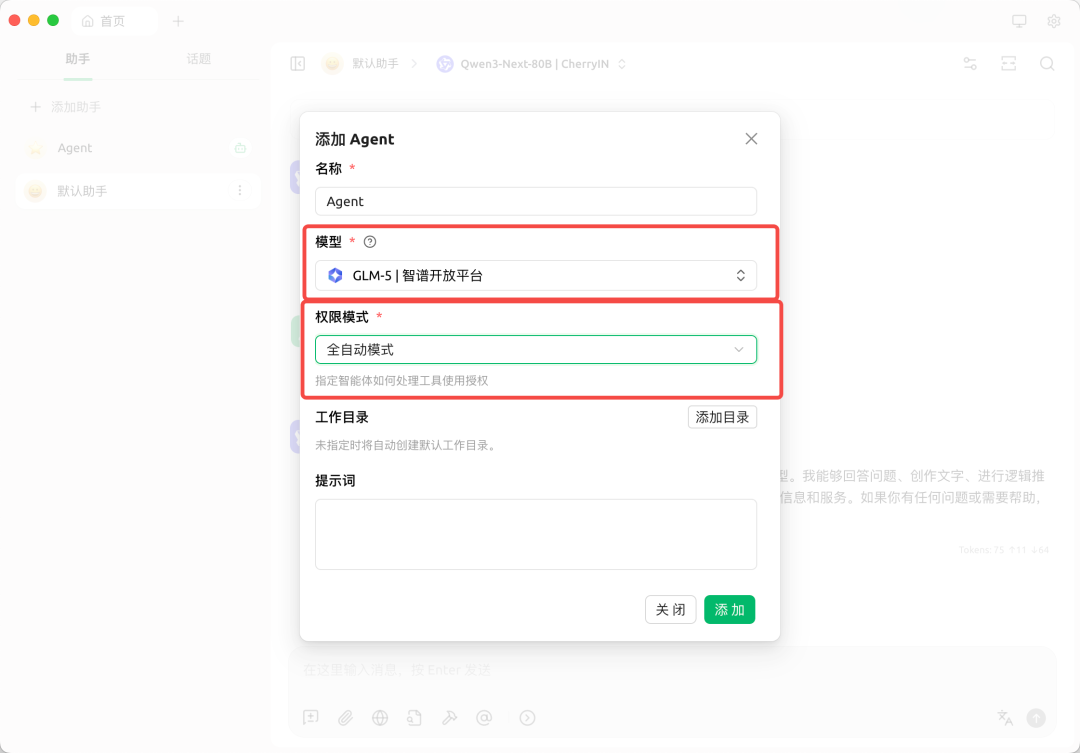Viewport: 1080px width, 753px height.
Task: Click the quick phrases arrow-circle icon
Action: pyautogui.click(x=527, y=718)
